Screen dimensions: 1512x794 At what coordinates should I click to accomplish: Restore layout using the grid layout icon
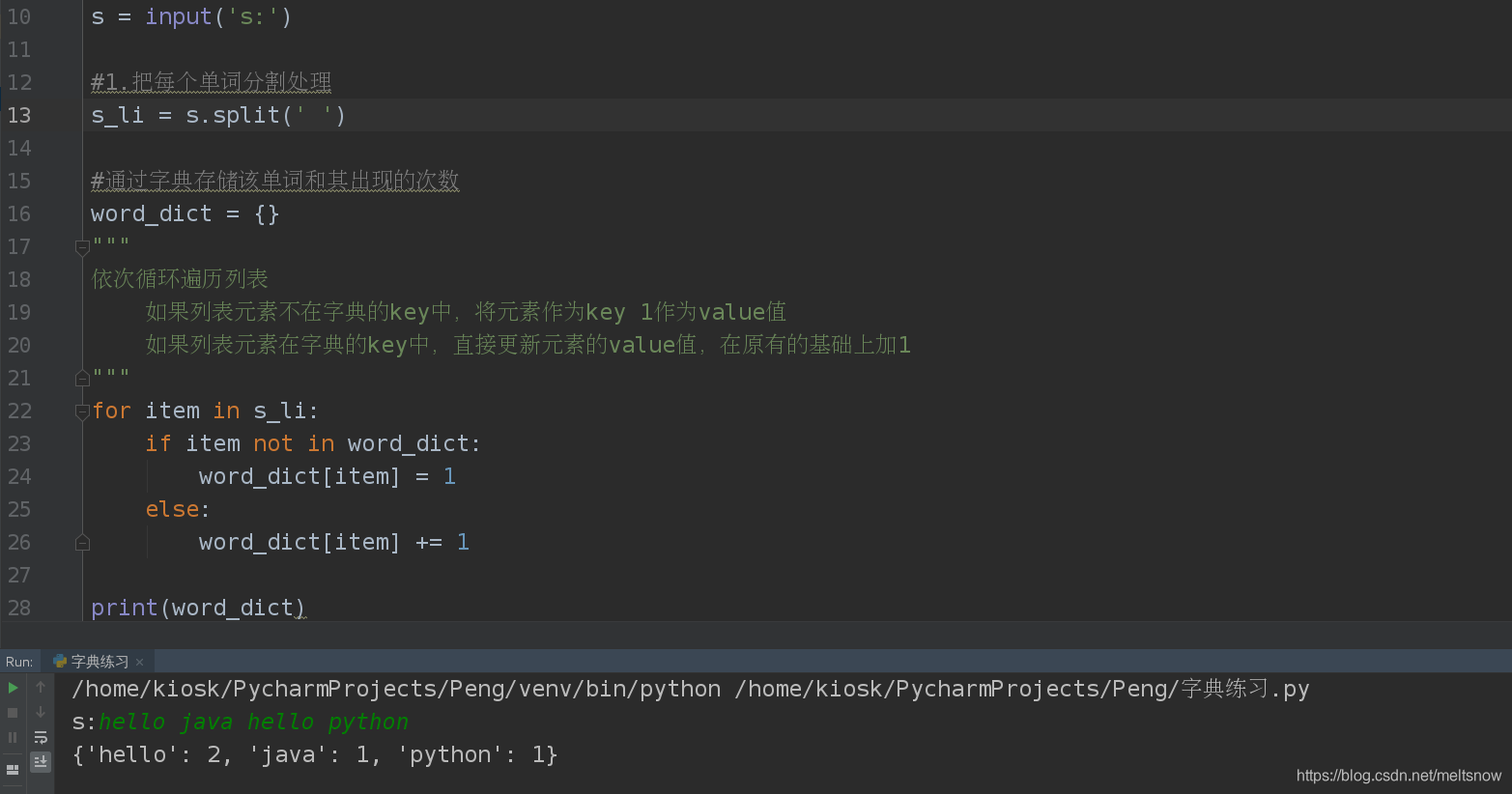pos(13,770)
